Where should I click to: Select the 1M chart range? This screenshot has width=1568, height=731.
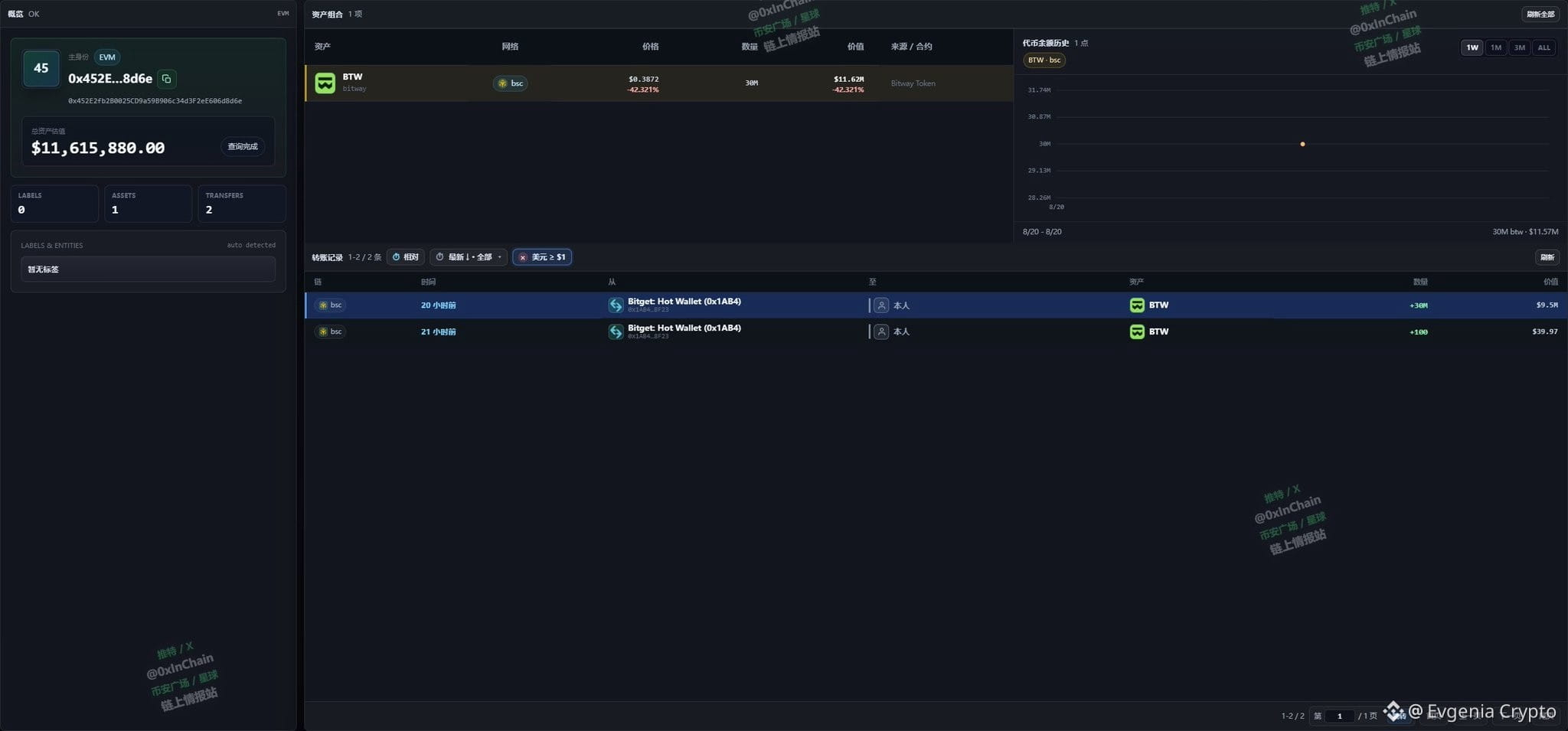click(1495, 47)
